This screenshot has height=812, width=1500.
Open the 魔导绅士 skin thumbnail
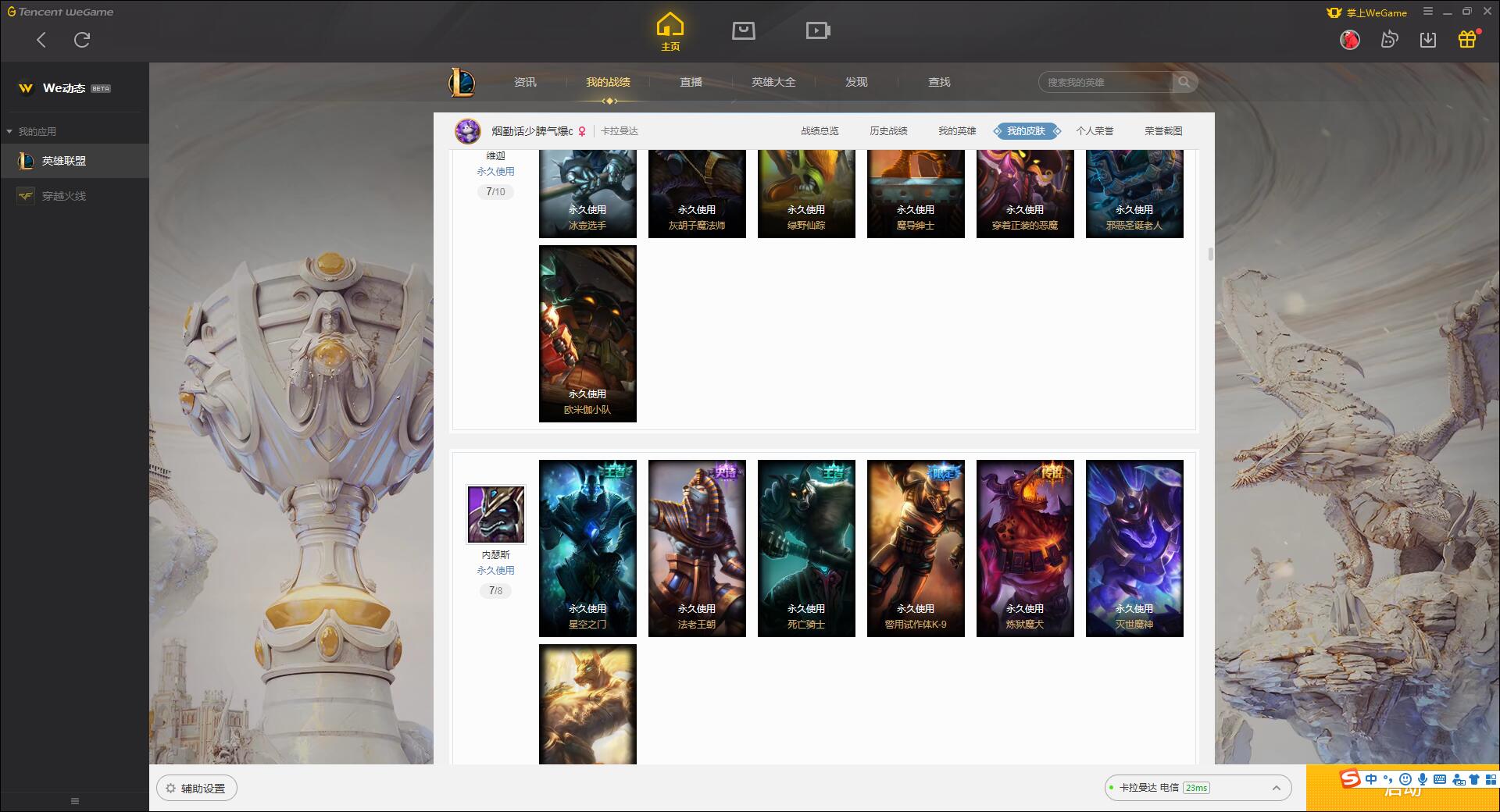tap(916, 194)
